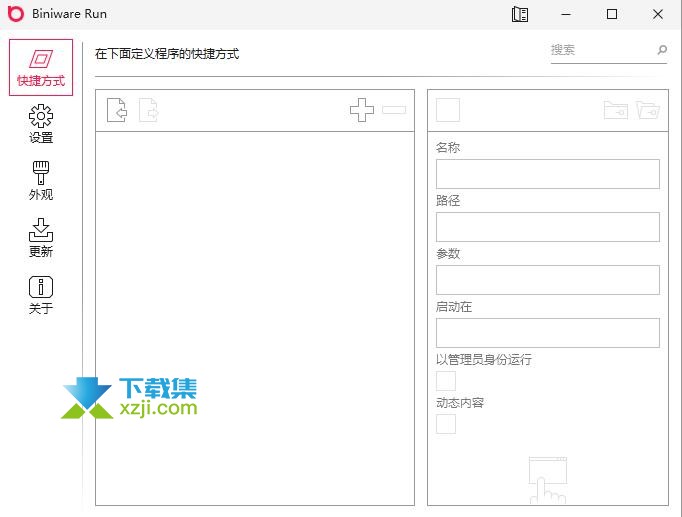
Task: Click the search magnifier icon
Action: 662,50
